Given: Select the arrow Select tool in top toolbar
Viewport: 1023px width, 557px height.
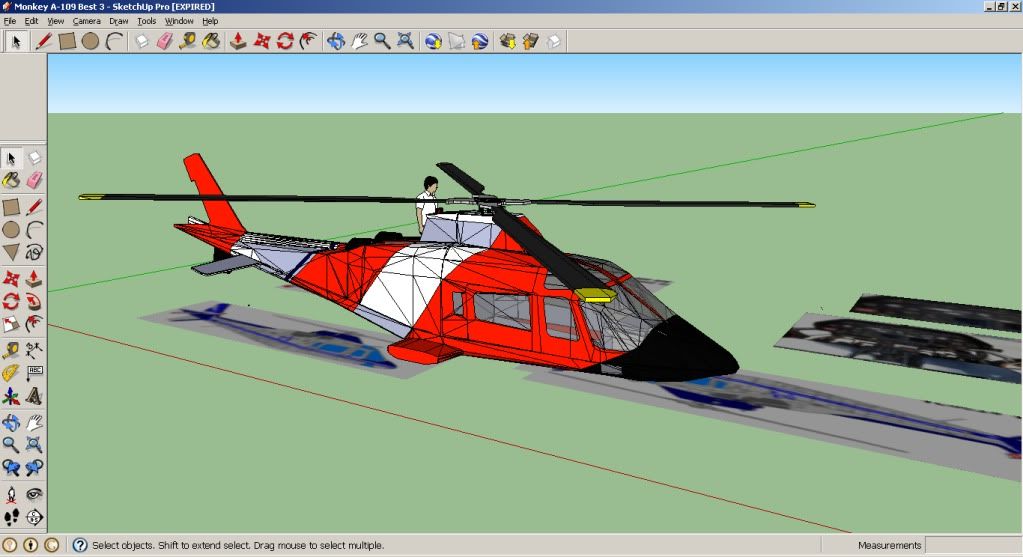Looking at the screenshot, I should click(16, 41).
